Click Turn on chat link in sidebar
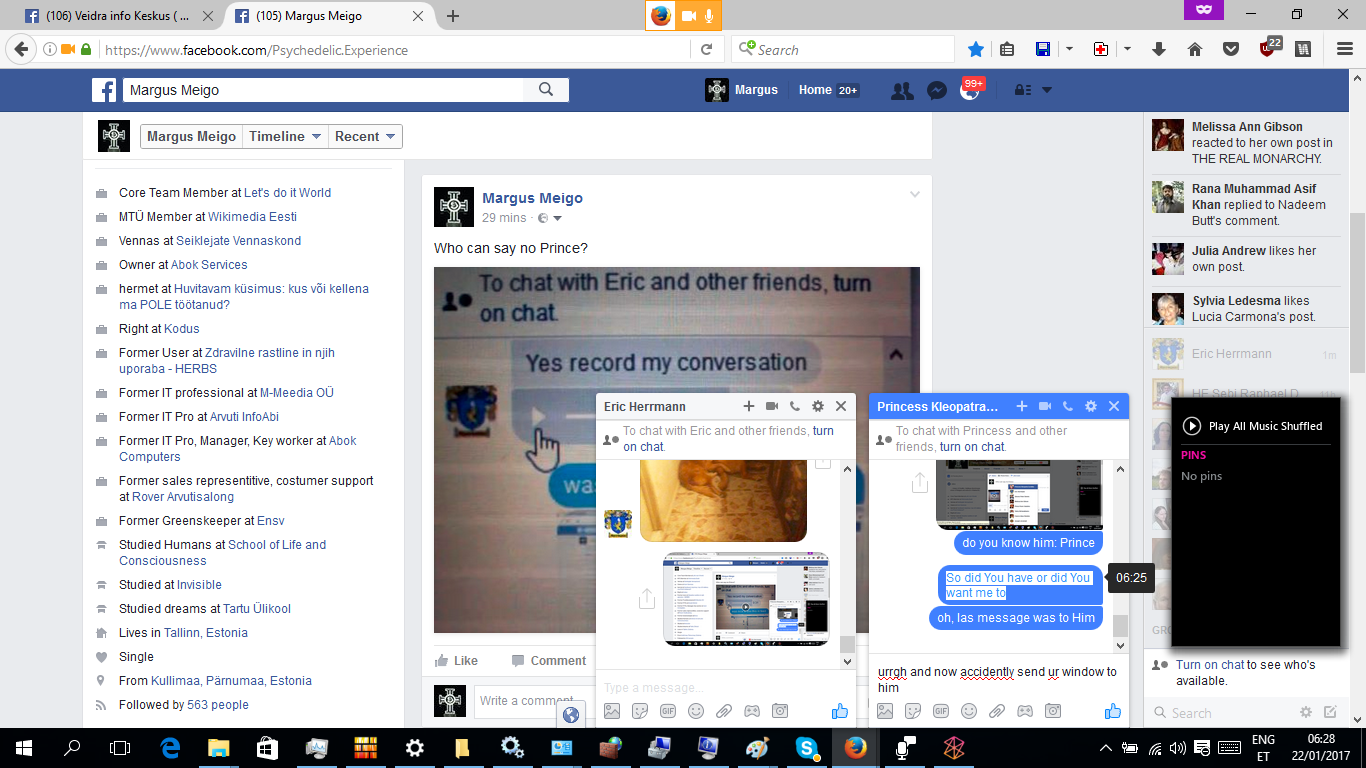The height and width of the screenshot is (768, 1366). click(x=1210, y=665)
